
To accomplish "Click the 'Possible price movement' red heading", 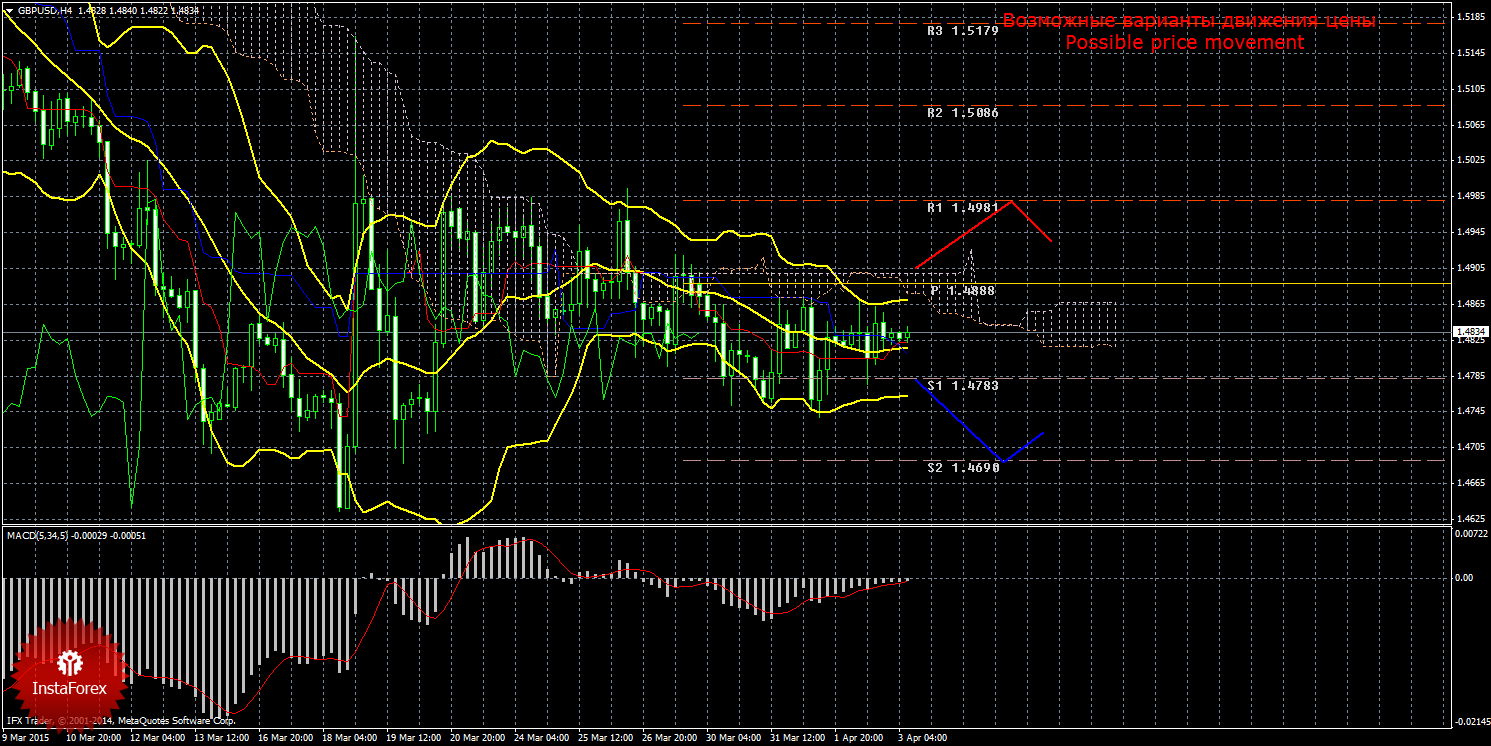I will (1184, 42).
